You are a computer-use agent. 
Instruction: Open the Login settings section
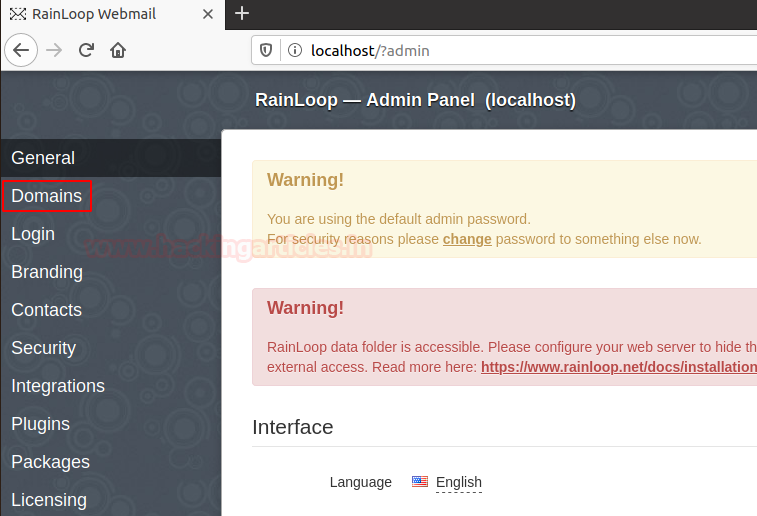33,234
